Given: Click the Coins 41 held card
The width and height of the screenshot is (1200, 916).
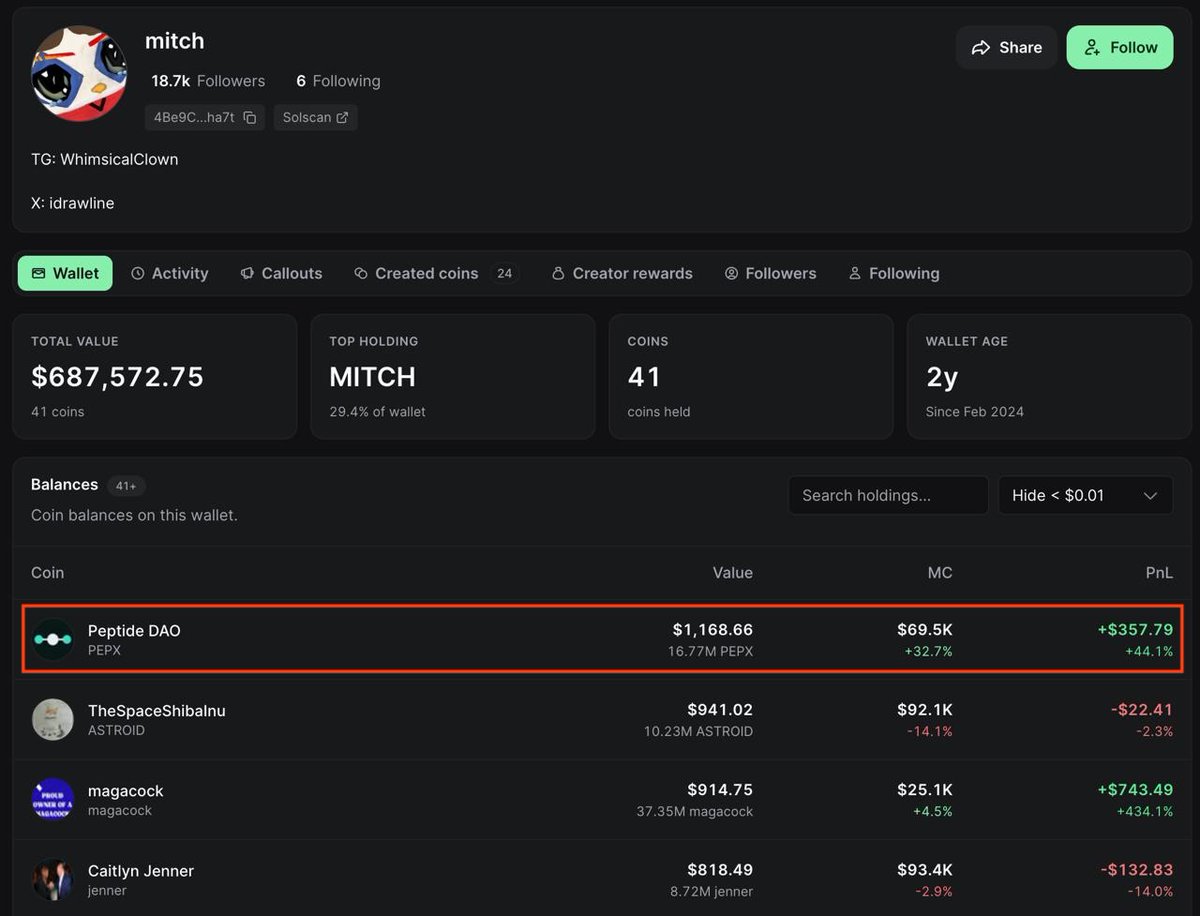Looking at the screenshot, I should (x=751, y=377).
